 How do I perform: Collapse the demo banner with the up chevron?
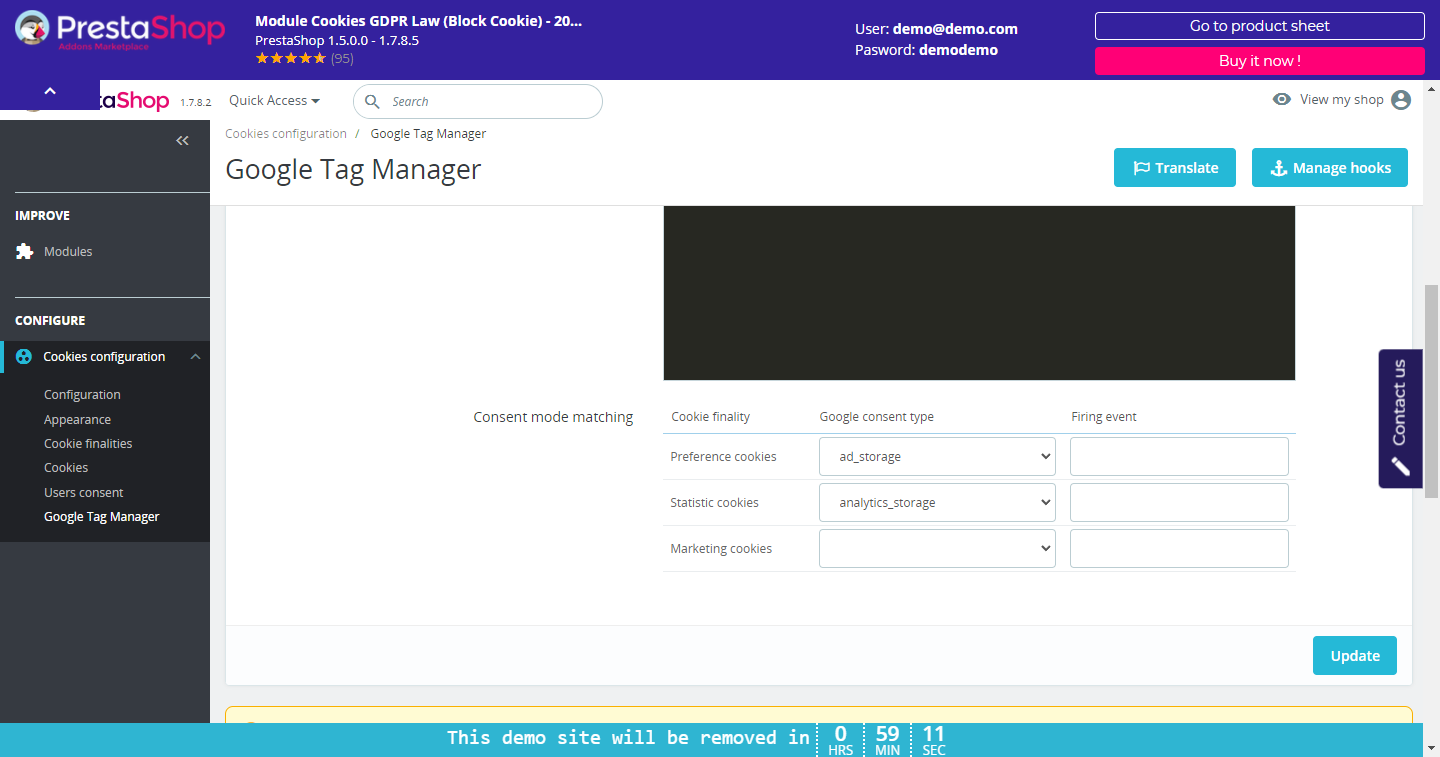[50, 91]
